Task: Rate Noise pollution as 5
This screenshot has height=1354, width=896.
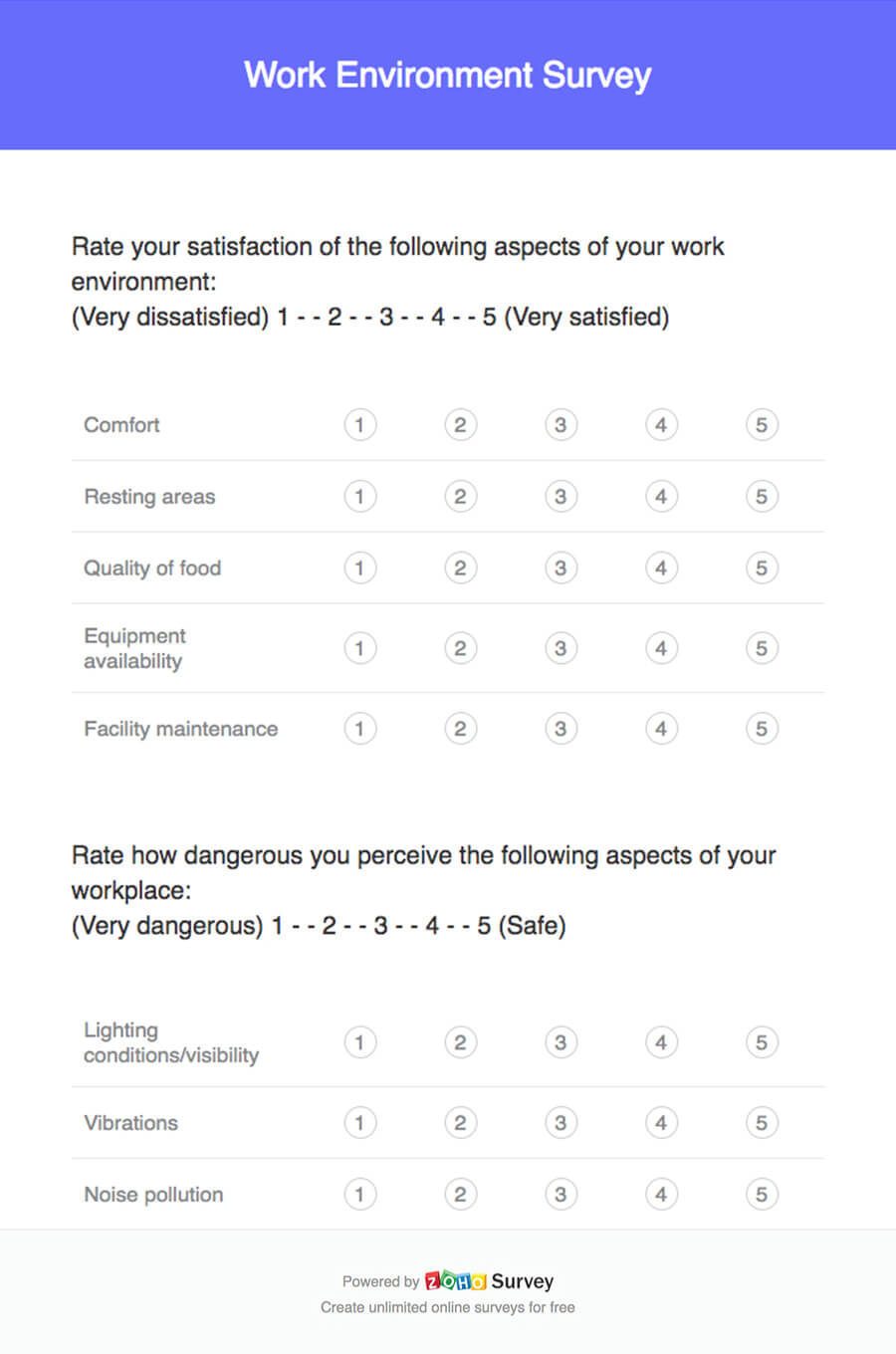Action: click(x=762, y=1195)
